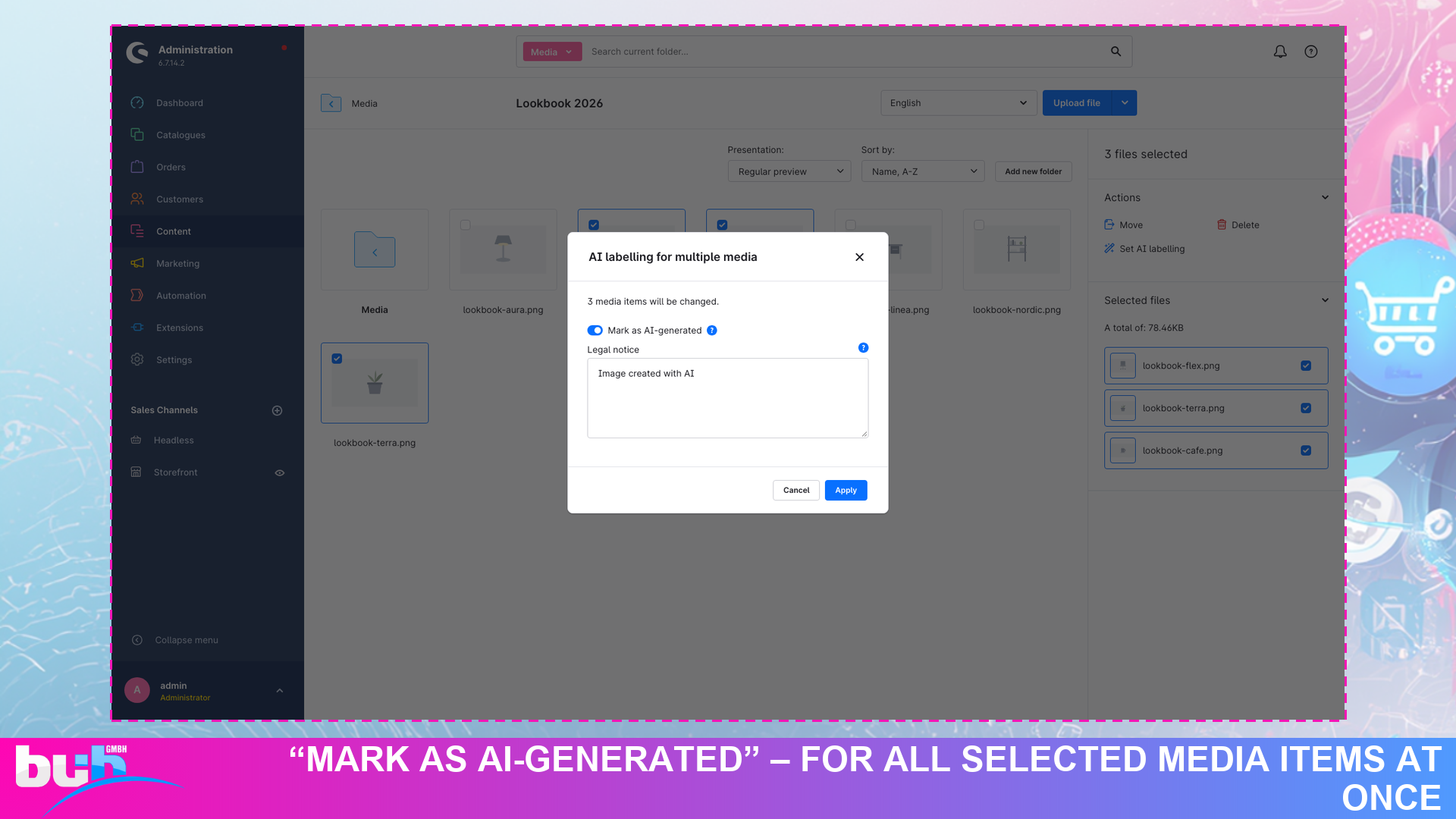Viewport: 1456px width, 819px height.
Task: Open the Media search scope dropdown
Action: coord(552,52)
